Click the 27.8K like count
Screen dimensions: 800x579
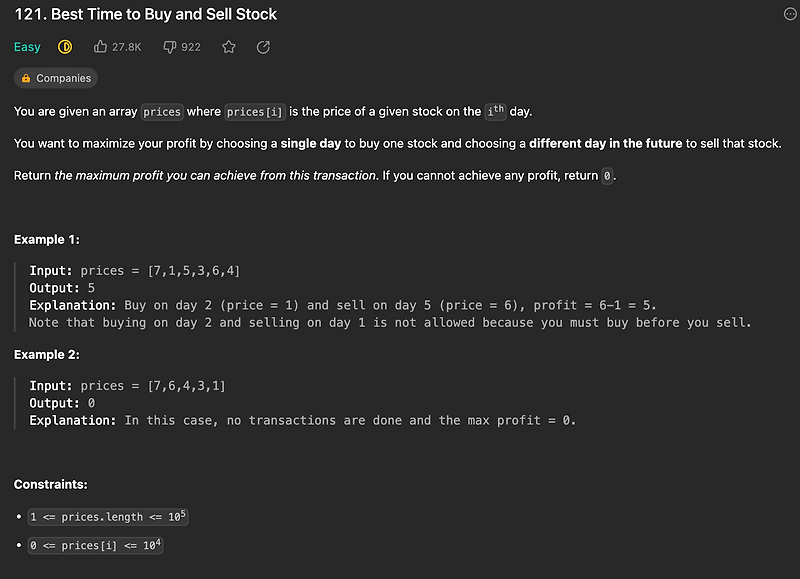(x=125, y=46)
